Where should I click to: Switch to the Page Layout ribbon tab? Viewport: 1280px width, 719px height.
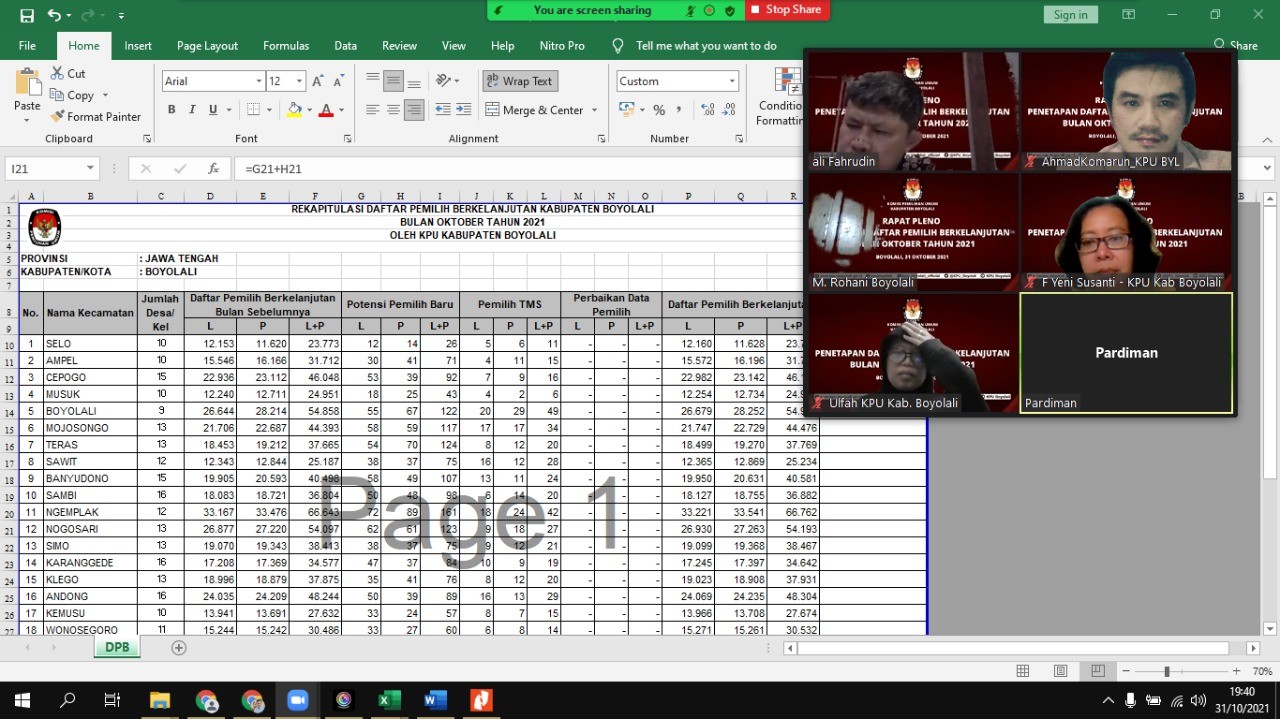pos(207,46)
